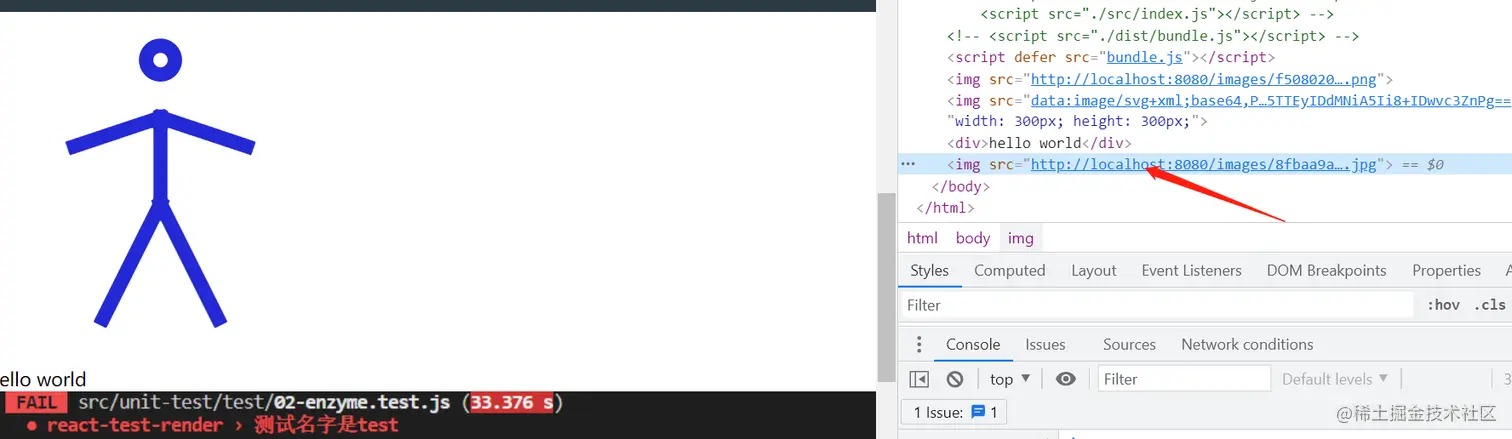Select the Console drawer tab
This screenshot has width=1512, height=439.
[973, 344]
